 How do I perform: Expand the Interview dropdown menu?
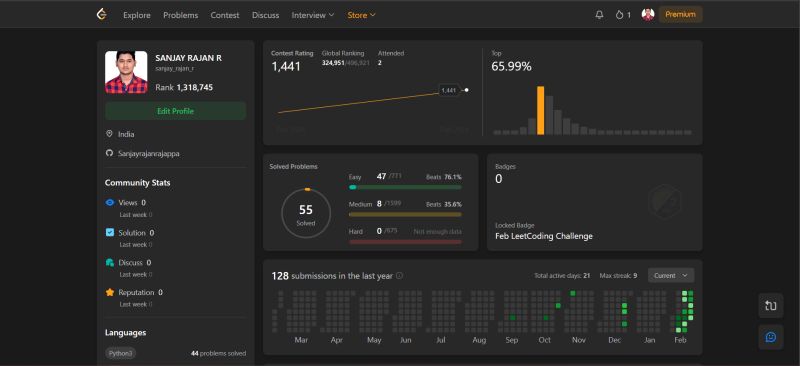313,15
